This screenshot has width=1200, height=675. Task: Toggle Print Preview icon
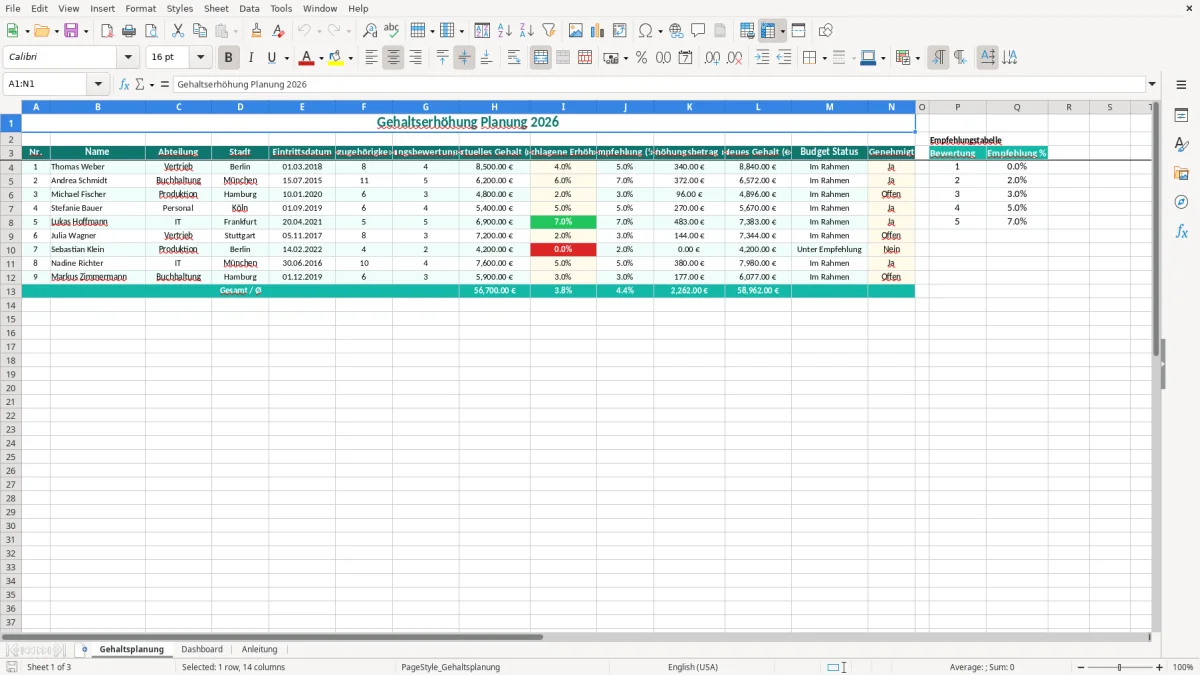pyautogui.click(x=151, y=31)
